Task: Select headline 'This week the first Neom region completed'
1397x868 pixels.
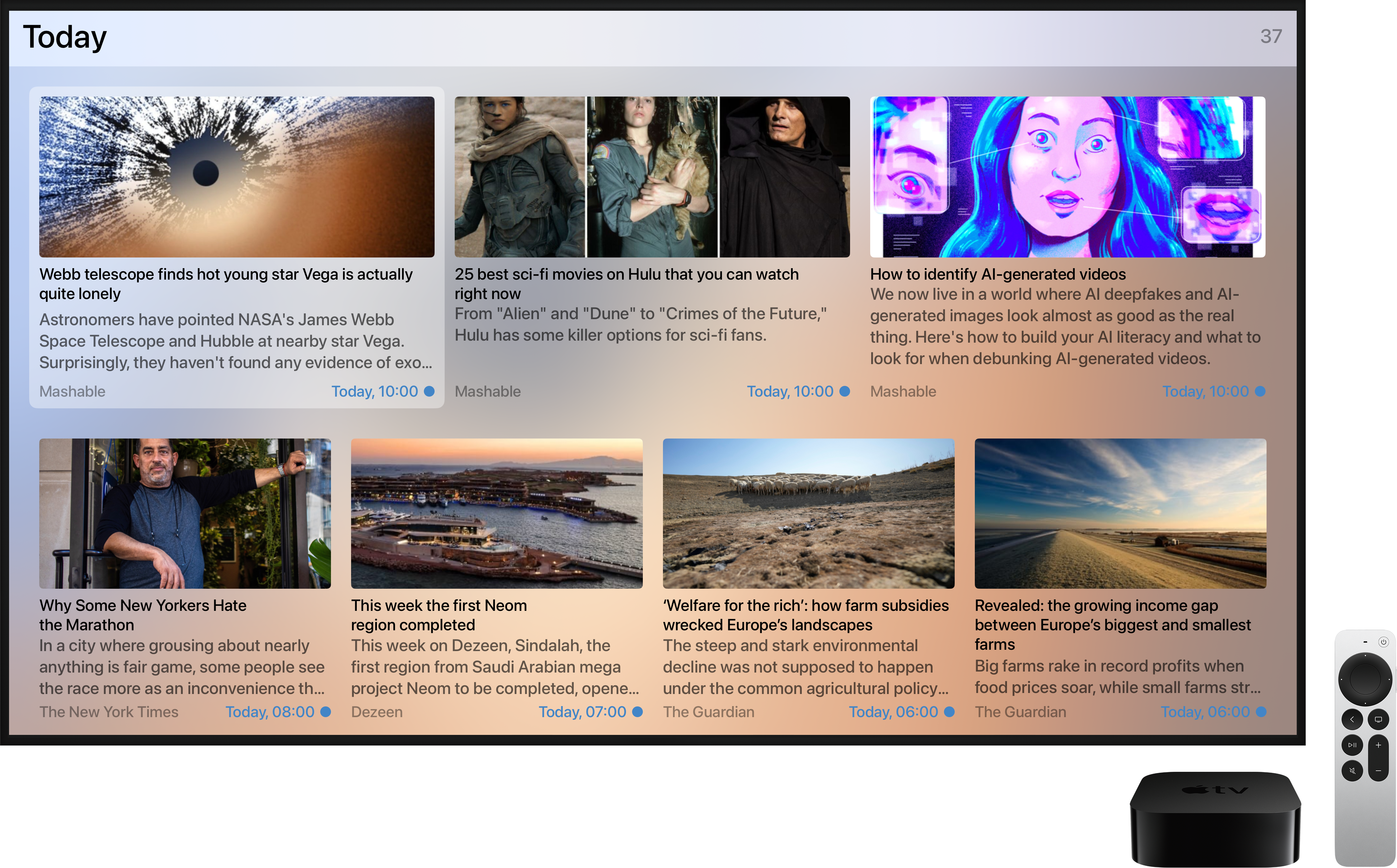Action: pyautogui.click(x=439, y=615)
